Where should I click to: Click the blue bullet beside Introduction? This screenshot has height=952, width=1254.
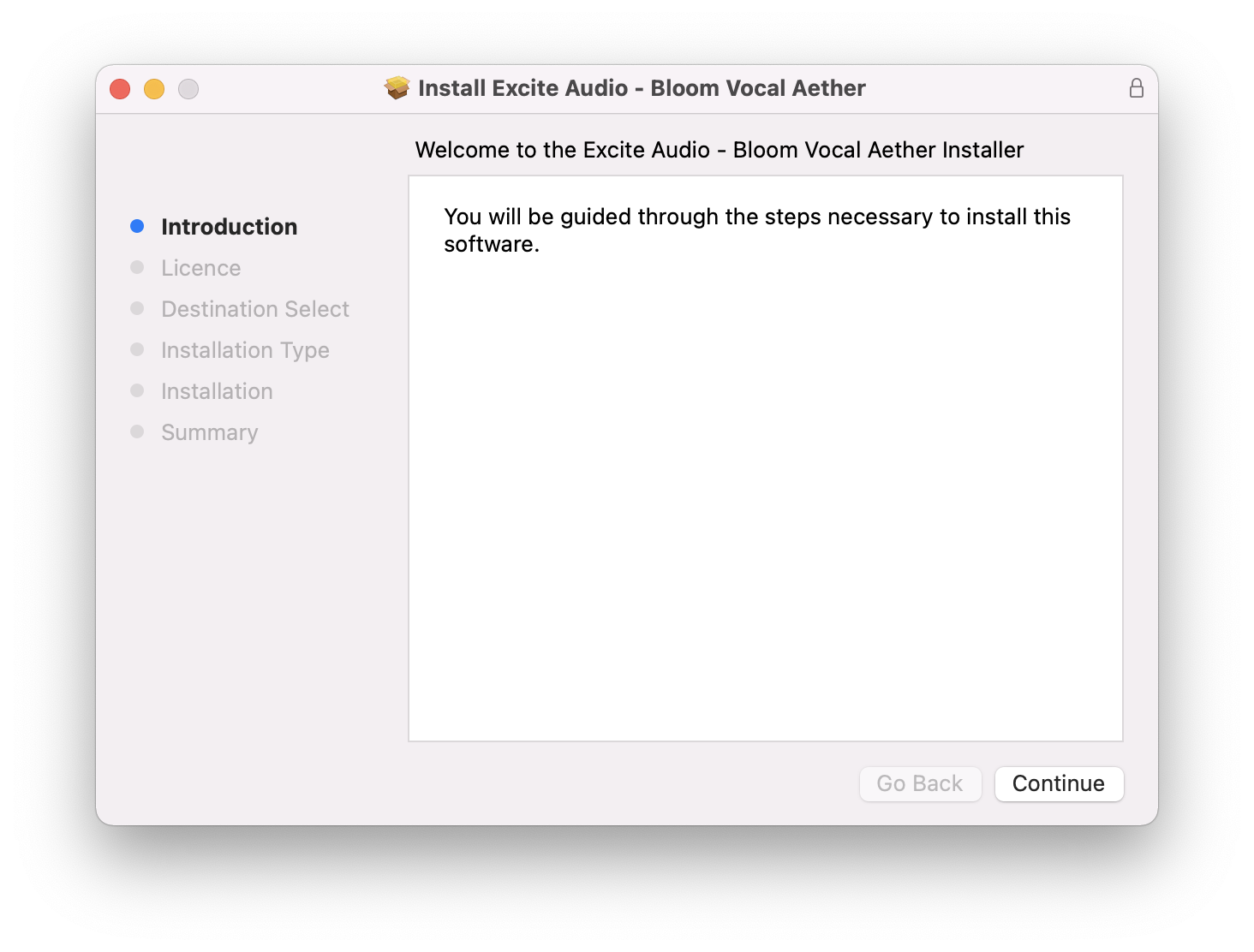(137, 226)
